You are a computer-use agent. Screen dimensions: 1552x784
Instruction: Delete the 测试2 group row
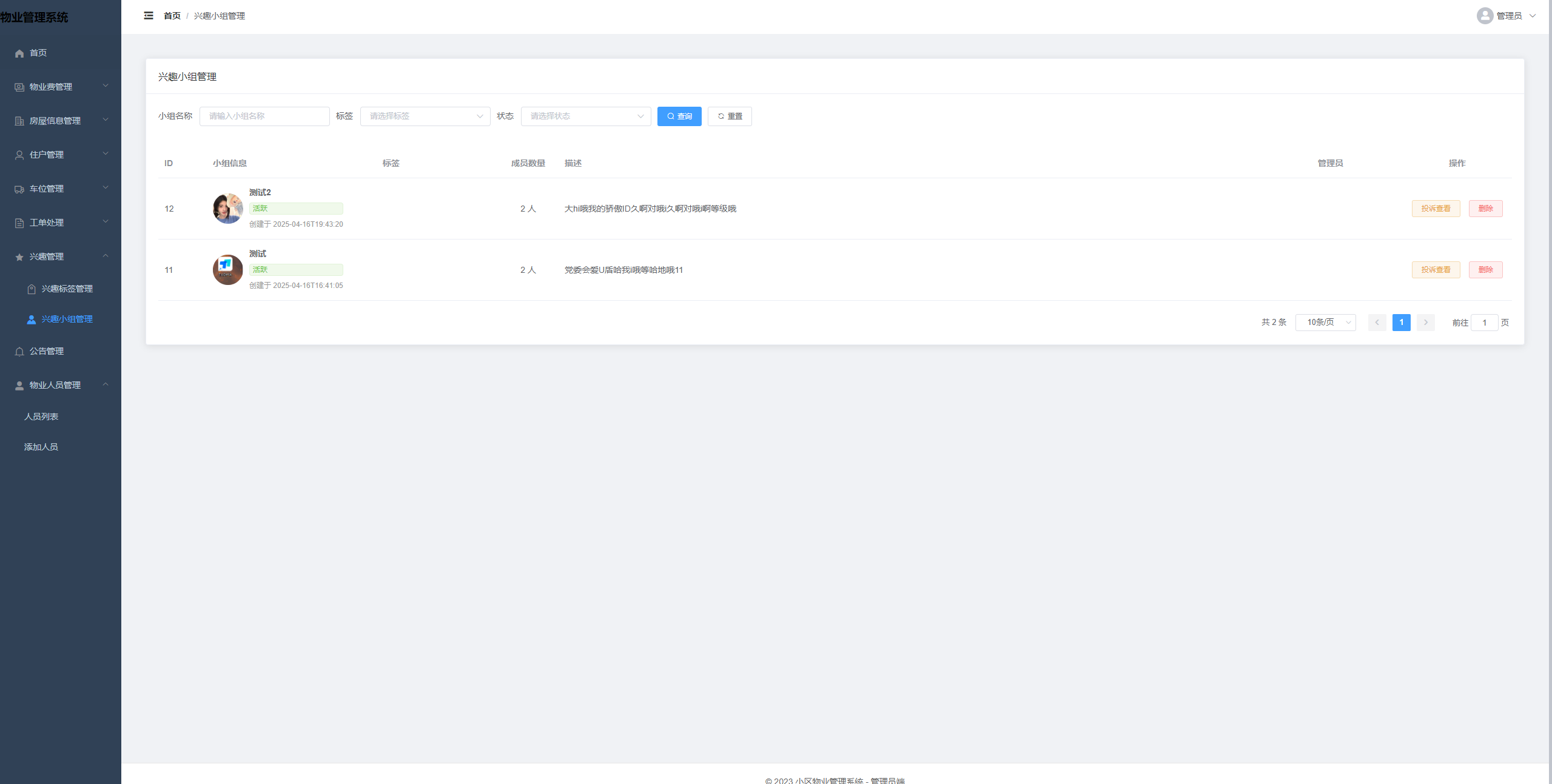[1485, 209]
